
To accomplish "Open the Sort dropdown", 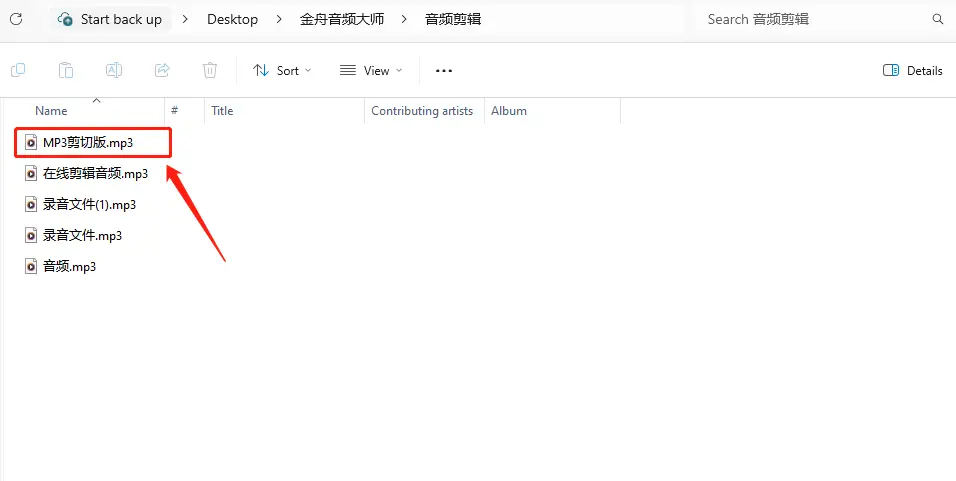I will [282, 71].
